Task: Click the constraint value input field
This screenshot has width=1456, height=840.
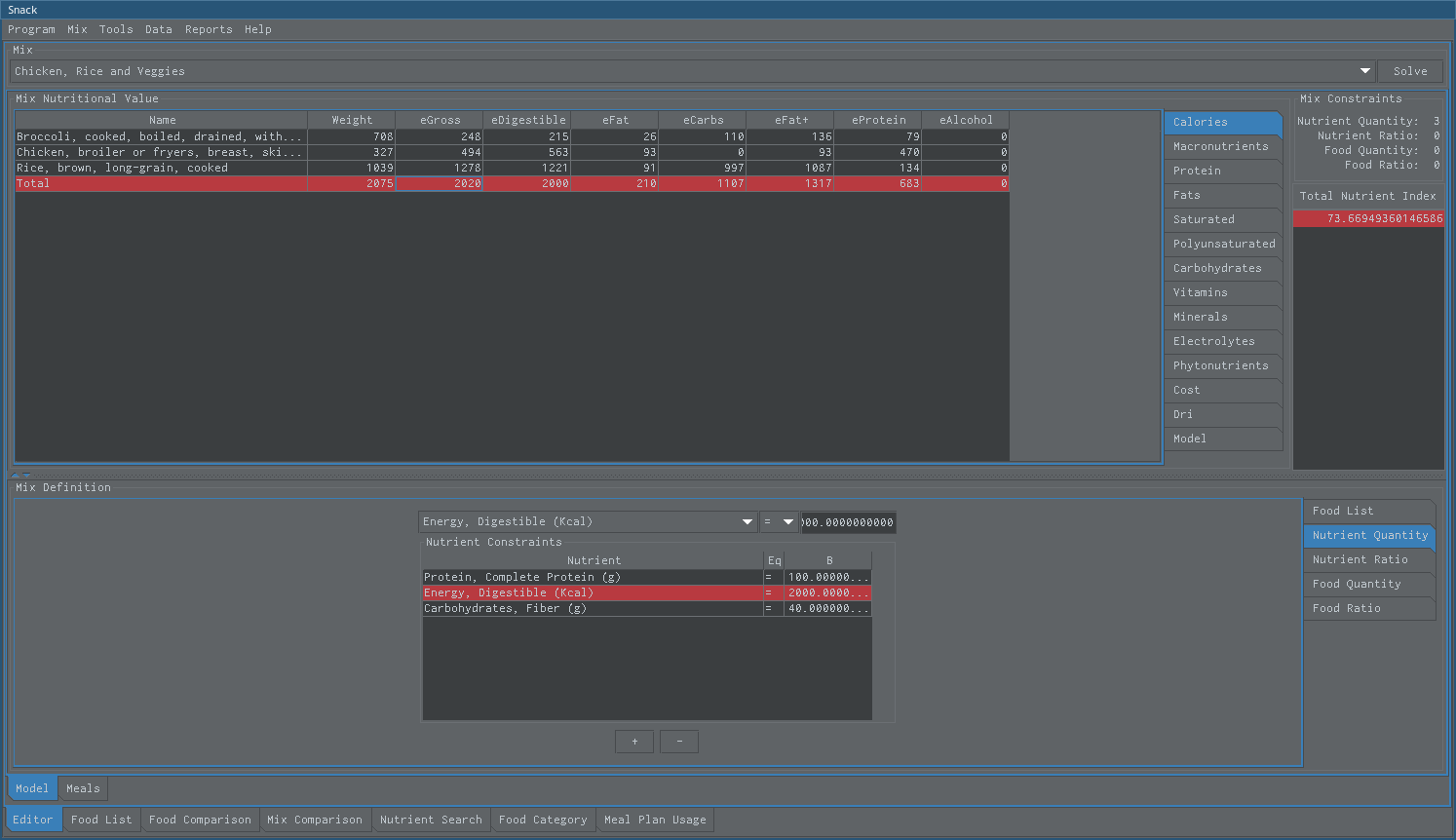Action: click(848, 521)
